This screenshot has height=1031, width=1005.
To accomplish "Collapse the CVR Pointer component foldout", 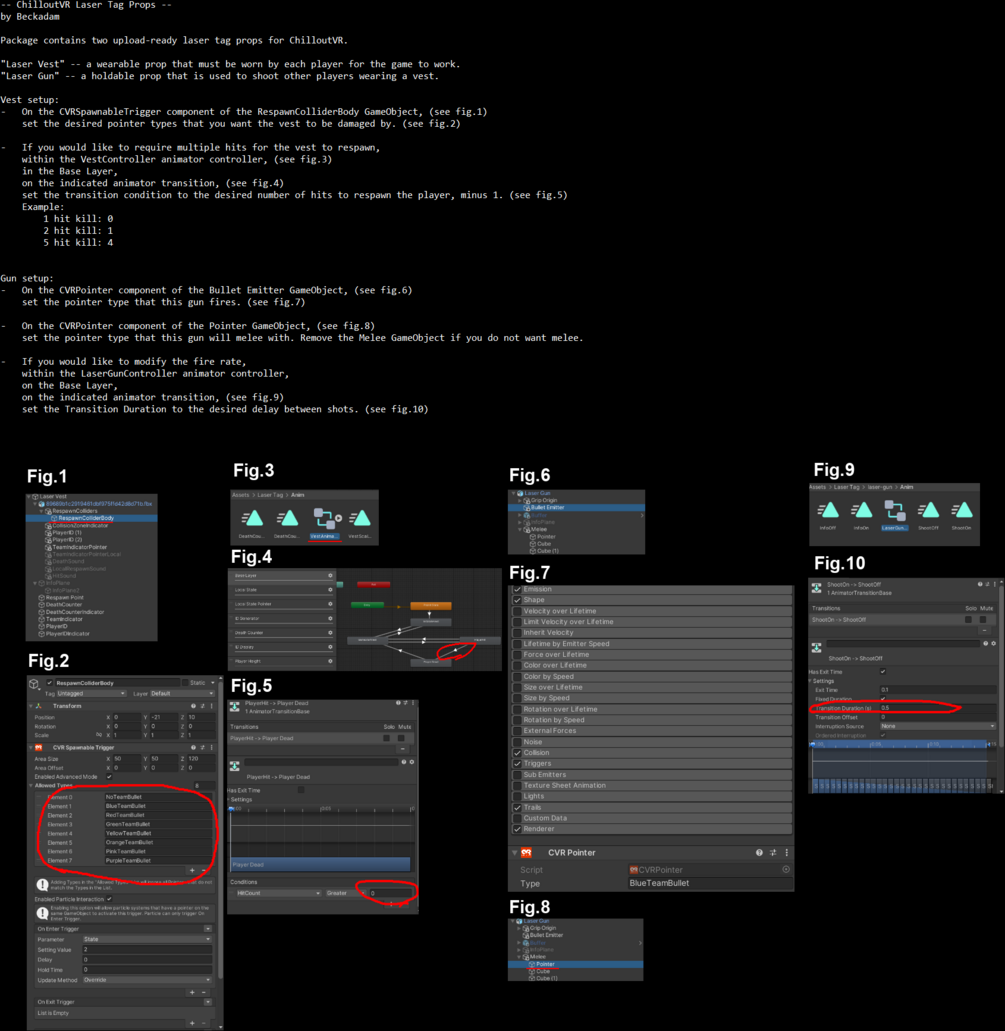I will point(514,853).
